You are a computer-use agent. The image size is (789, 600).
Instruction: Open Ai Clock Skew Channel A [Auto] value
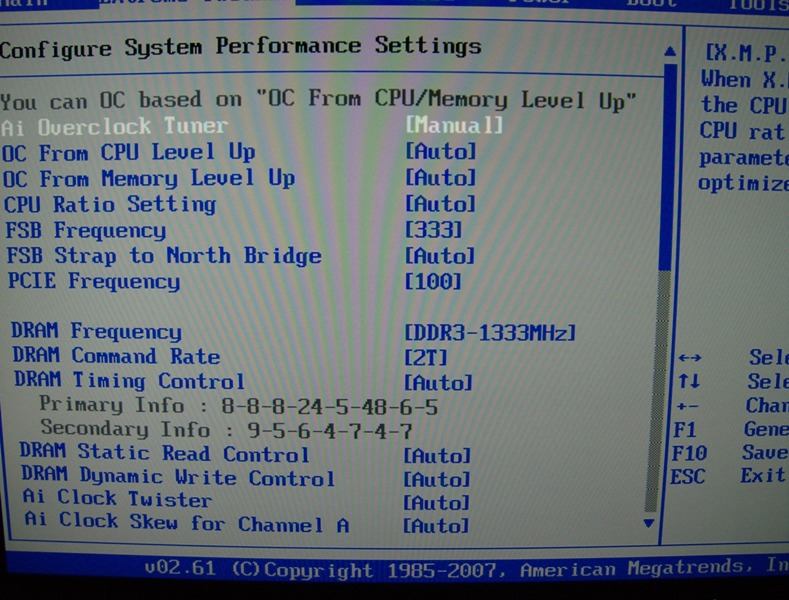point(436,526)
